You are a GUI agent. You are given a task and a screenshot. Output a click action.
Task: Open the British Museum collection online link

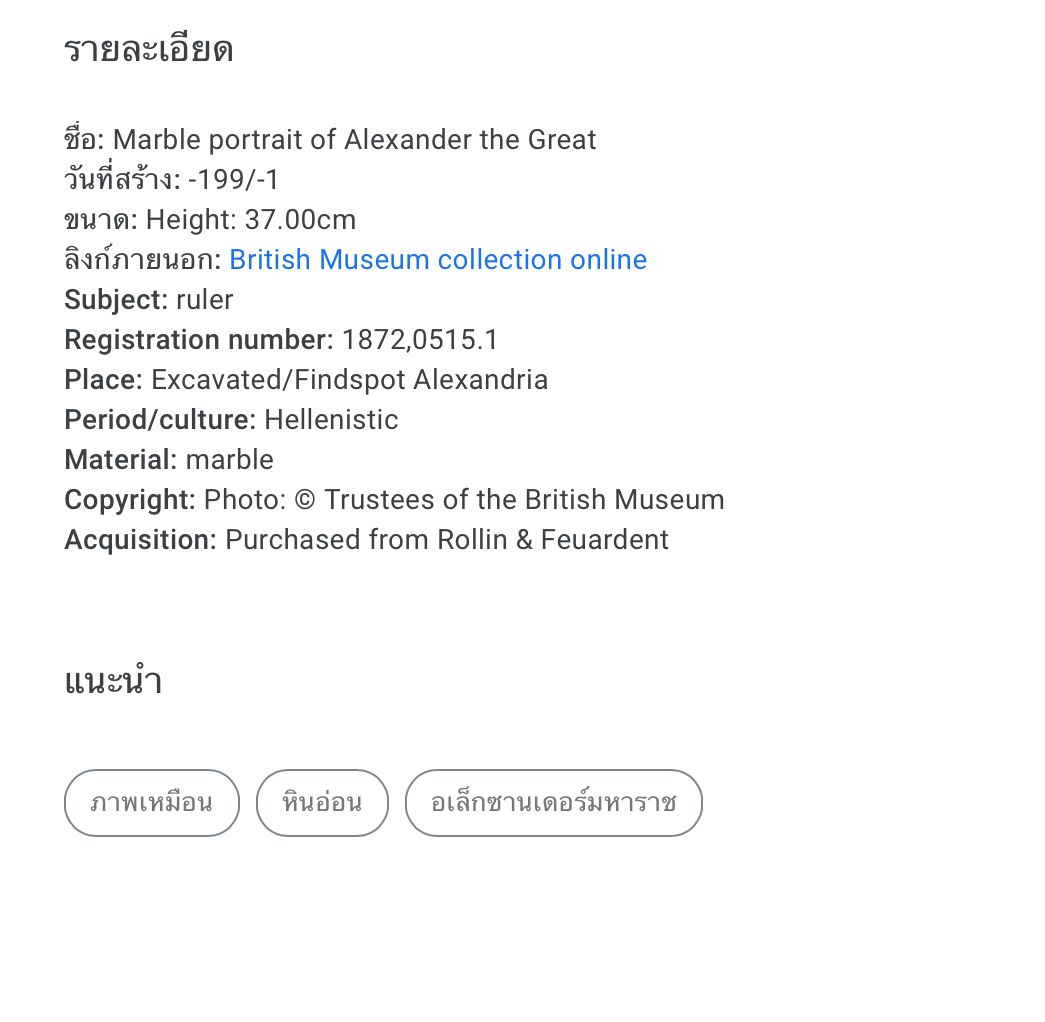point(438,260)
